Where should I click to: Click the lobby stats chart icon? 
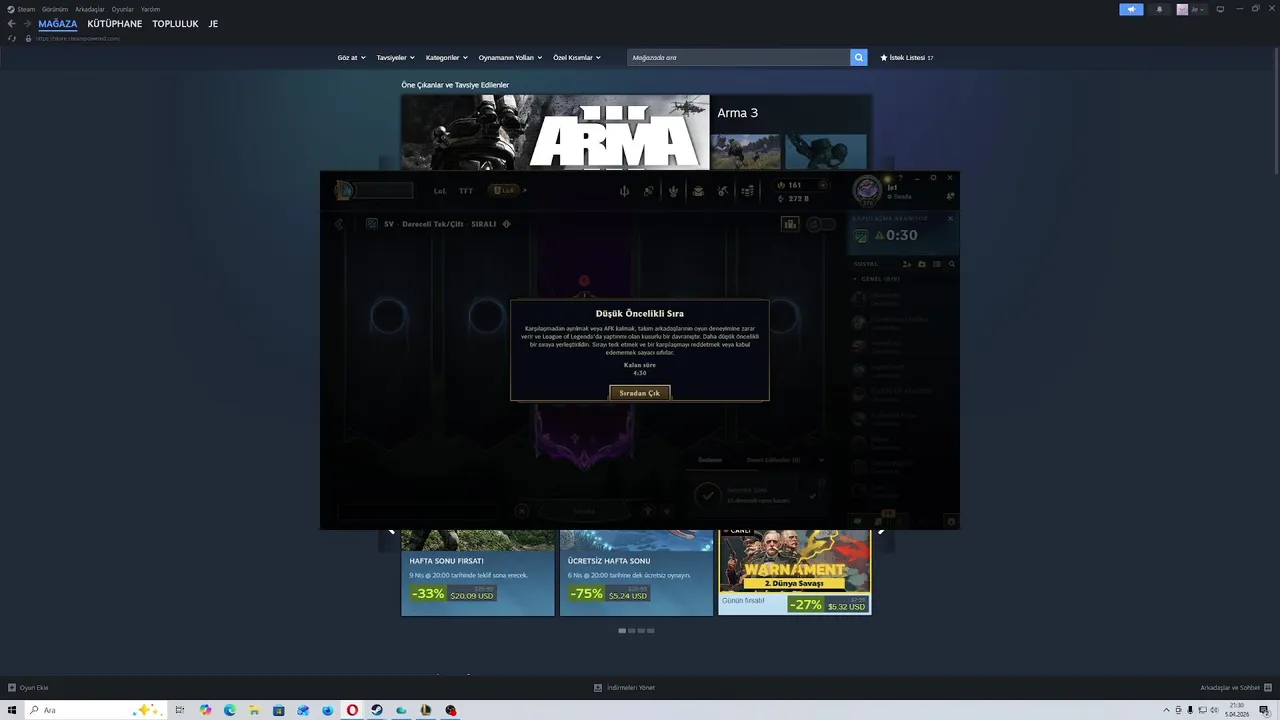point(790,224)
